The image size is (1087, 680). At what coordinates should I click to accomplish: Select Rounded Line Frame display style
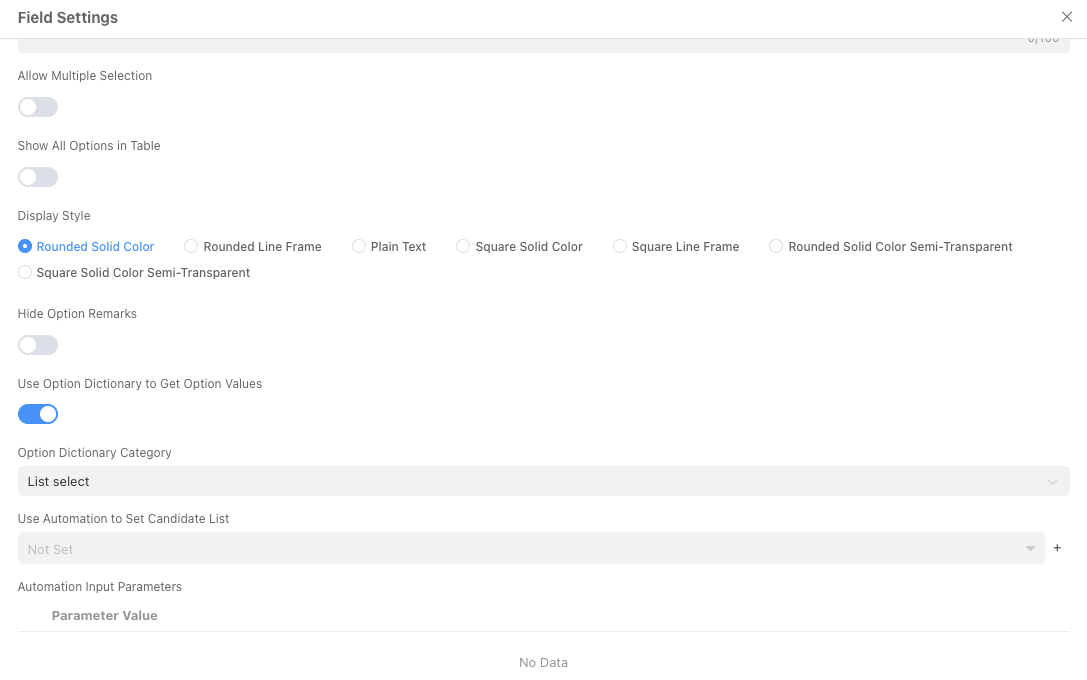(x=190, y=246)
